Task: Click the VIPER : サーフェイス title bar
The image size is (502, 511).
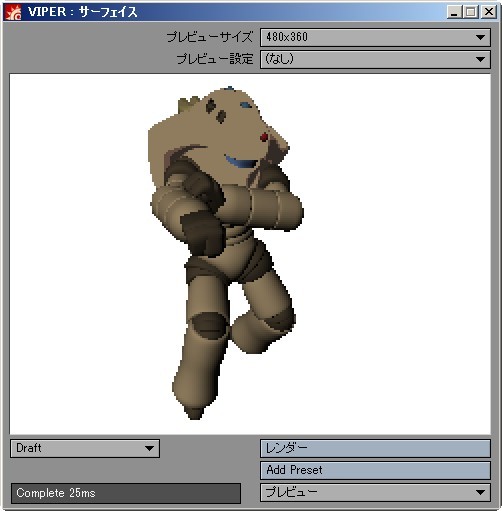Action: 233,12
